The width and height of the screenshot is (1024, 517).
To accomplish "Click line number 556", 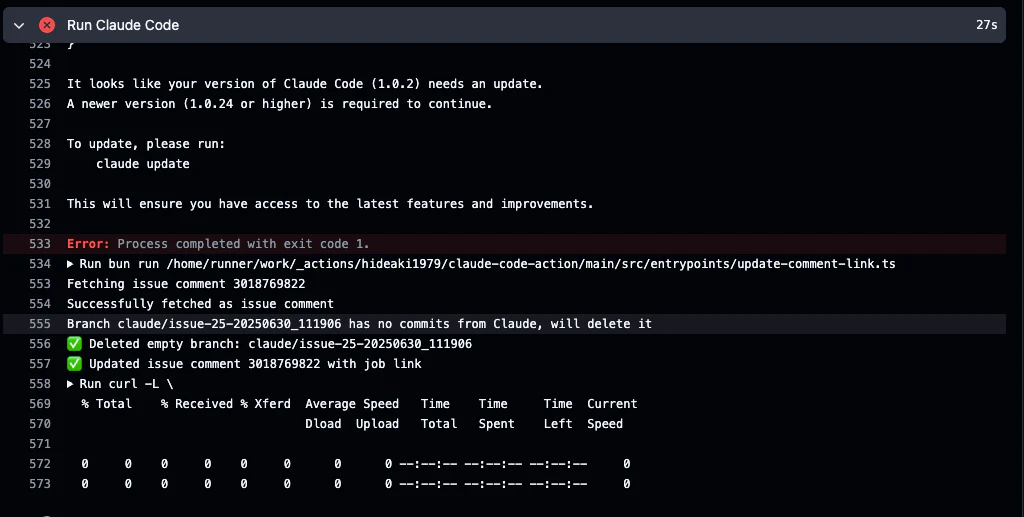I will 40,343.
